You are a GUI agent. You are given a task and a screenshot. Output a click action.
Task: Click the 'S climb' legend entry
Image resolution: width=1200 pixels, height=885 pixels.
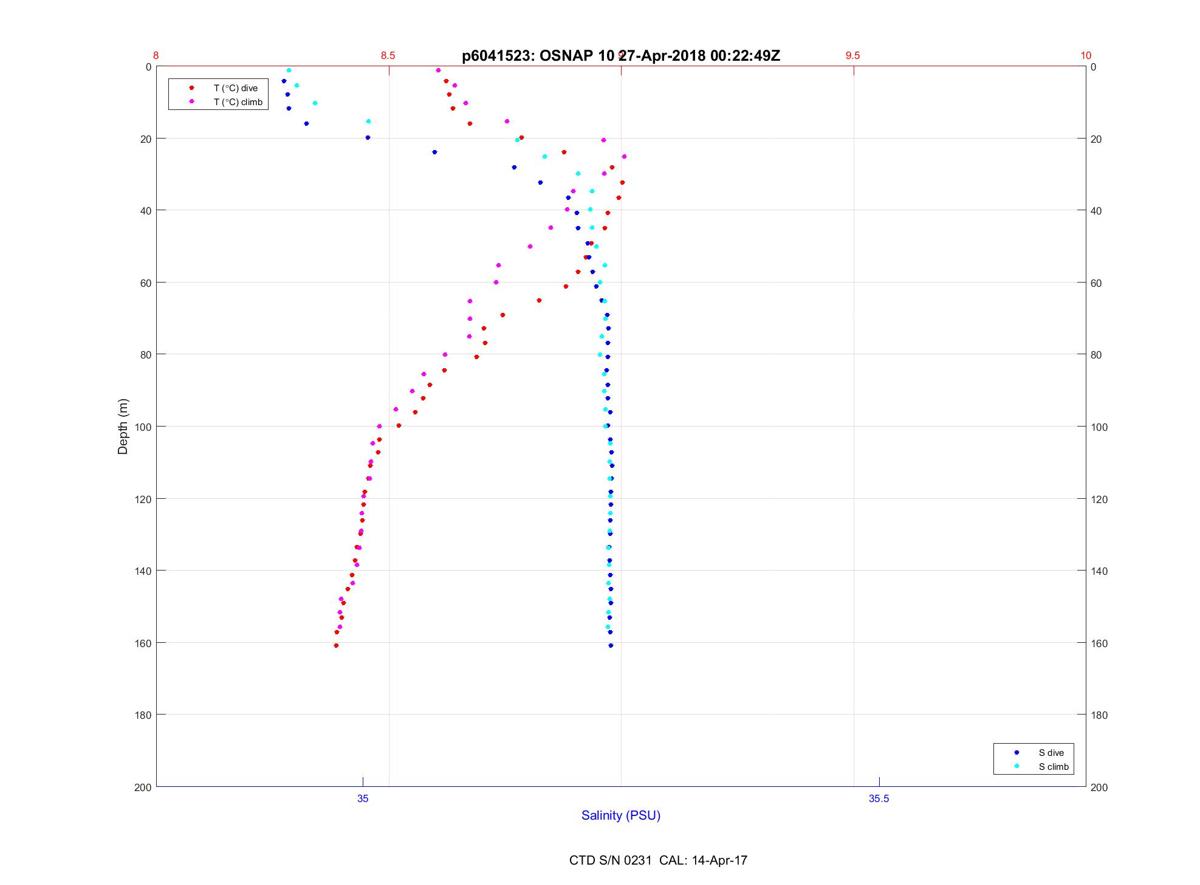(x=1054, y=767)
